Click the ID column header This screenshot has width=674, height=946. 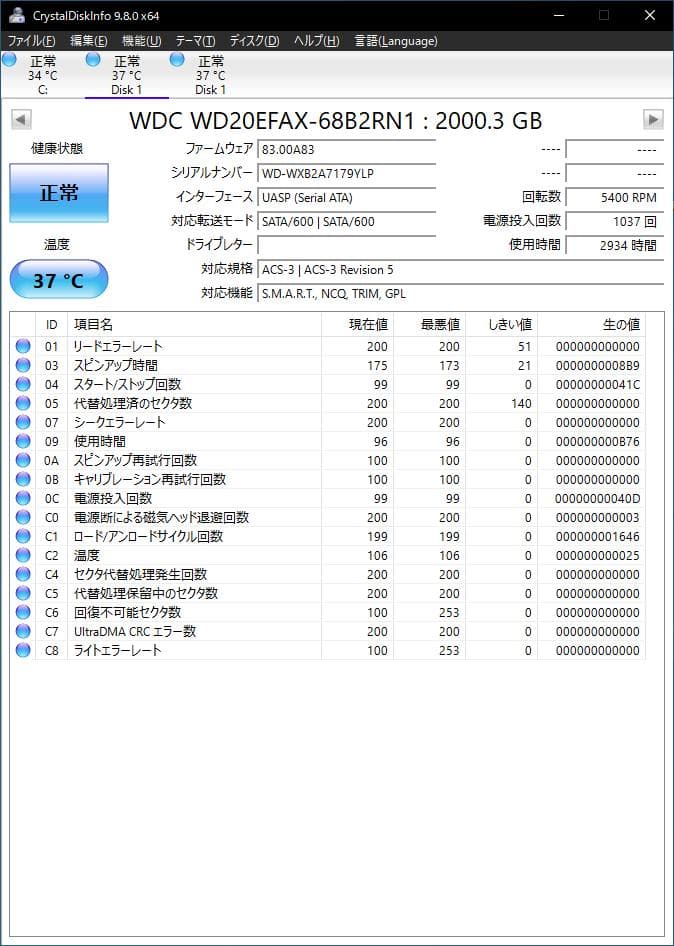pyautogui.click(x=52, y=325)
